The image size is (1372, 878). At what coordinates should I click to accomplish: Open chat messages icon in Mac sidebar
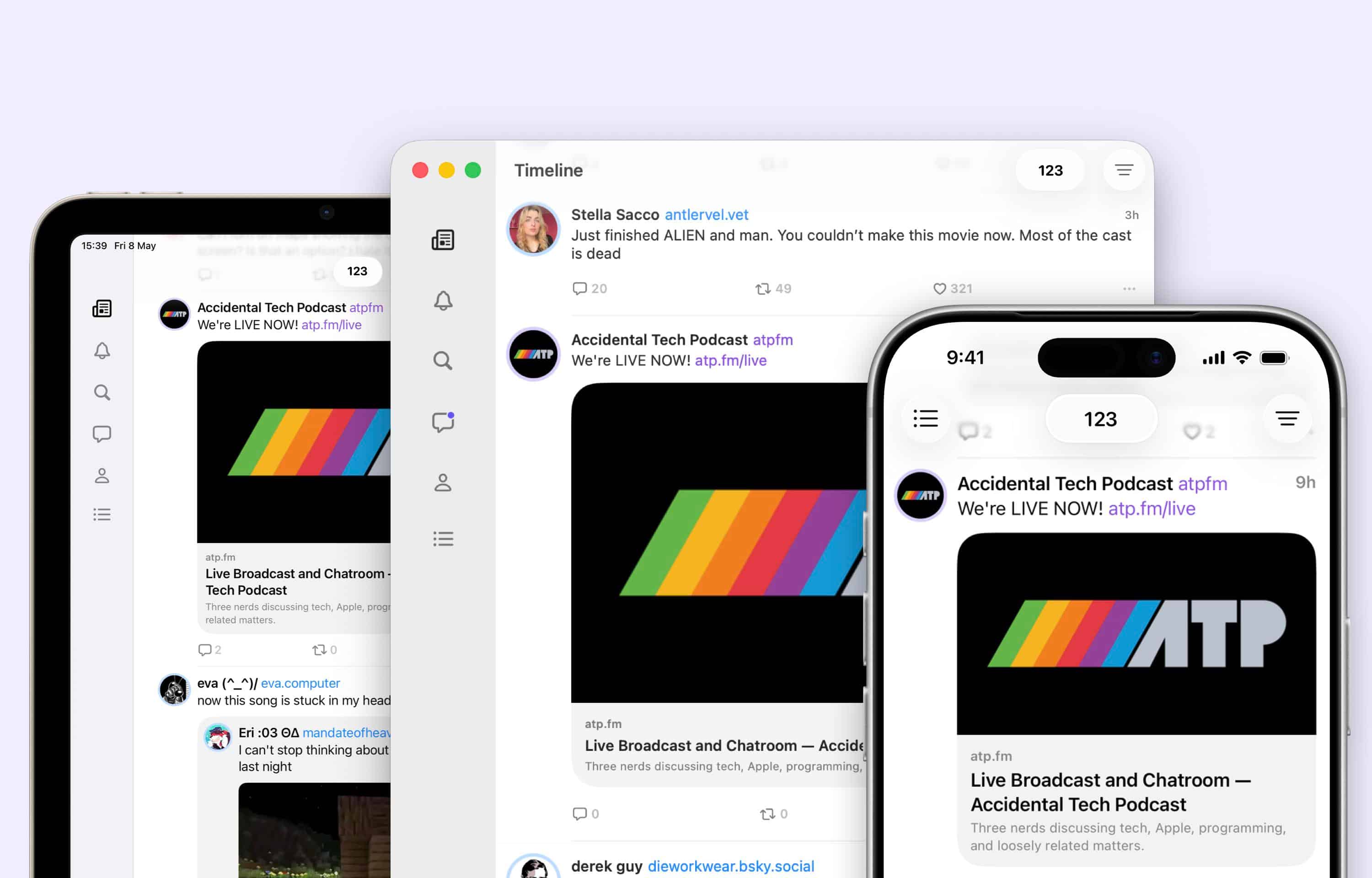point(443,422)
